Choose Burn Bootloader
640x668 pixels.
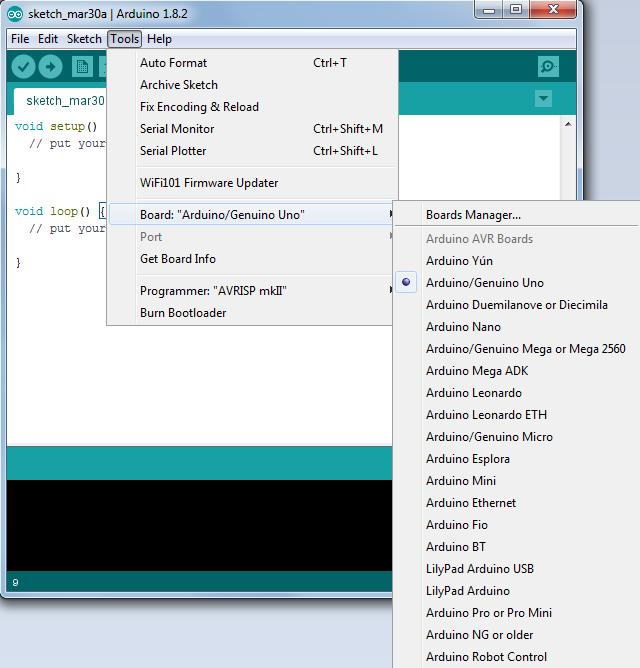click(x=252, y=313)
